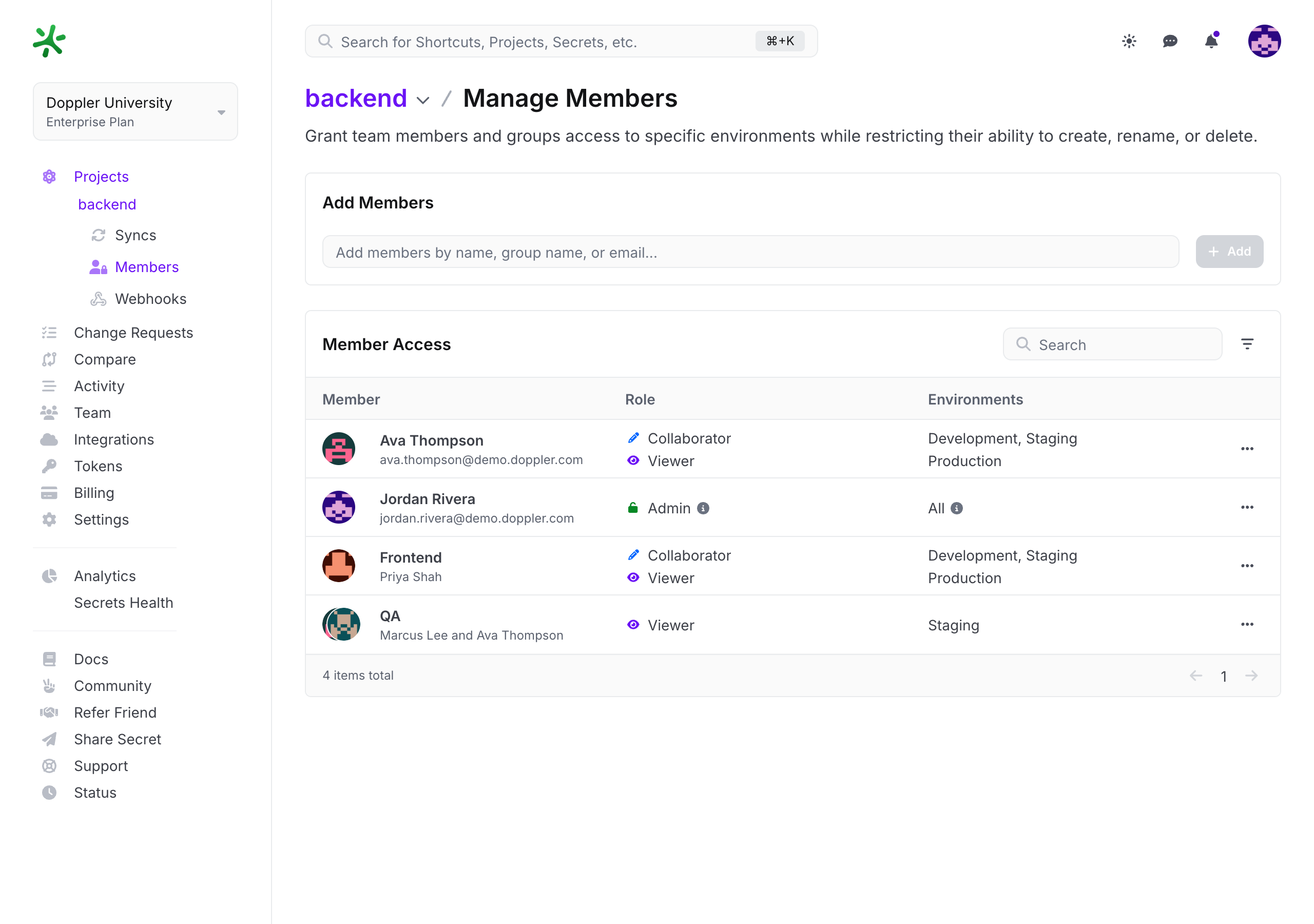
Task: Click the info icon beside All environments
Action: pyautogui.click(x=957, y=508)
